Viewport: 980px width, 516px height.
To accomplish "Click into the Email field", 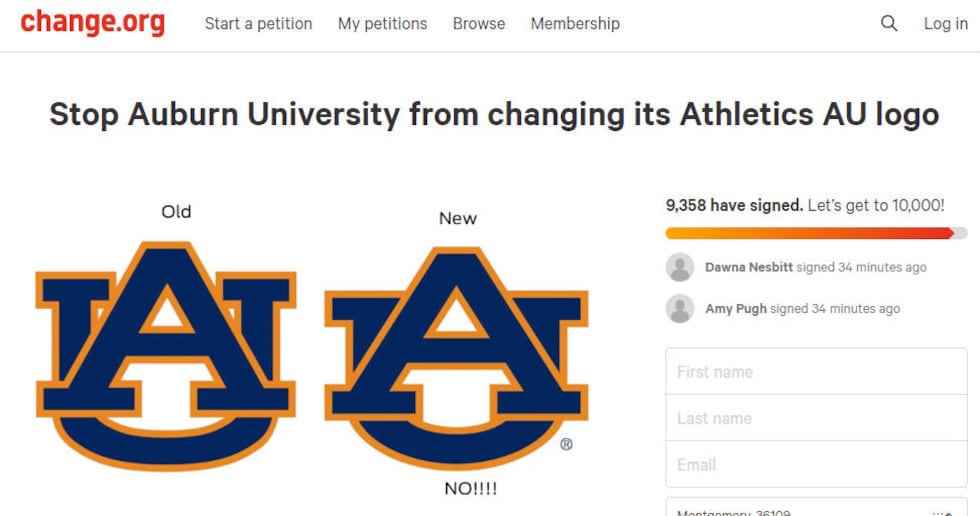I will tap(816, 464).
